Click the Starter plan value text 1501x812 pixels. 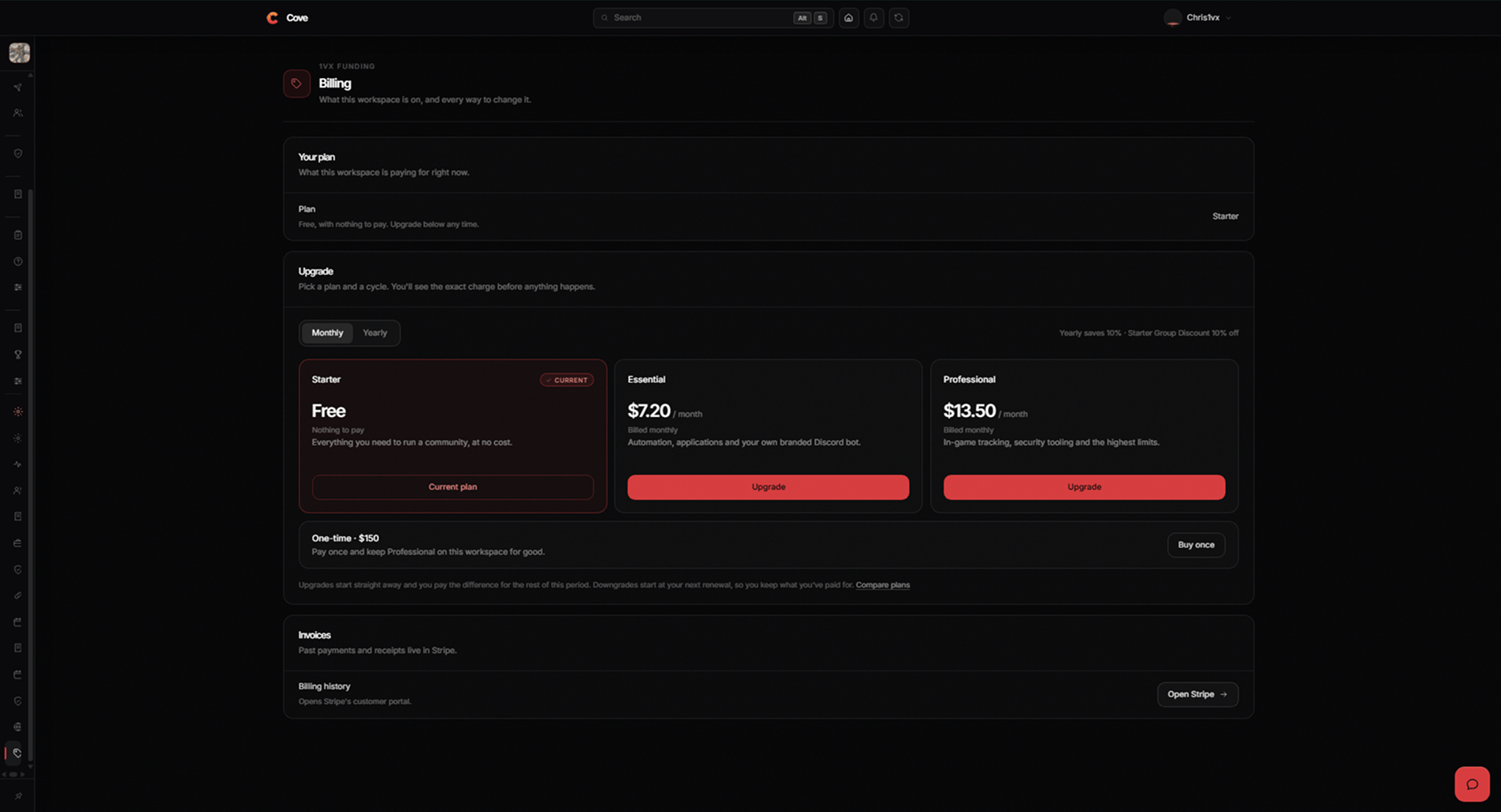[1225, 216]
